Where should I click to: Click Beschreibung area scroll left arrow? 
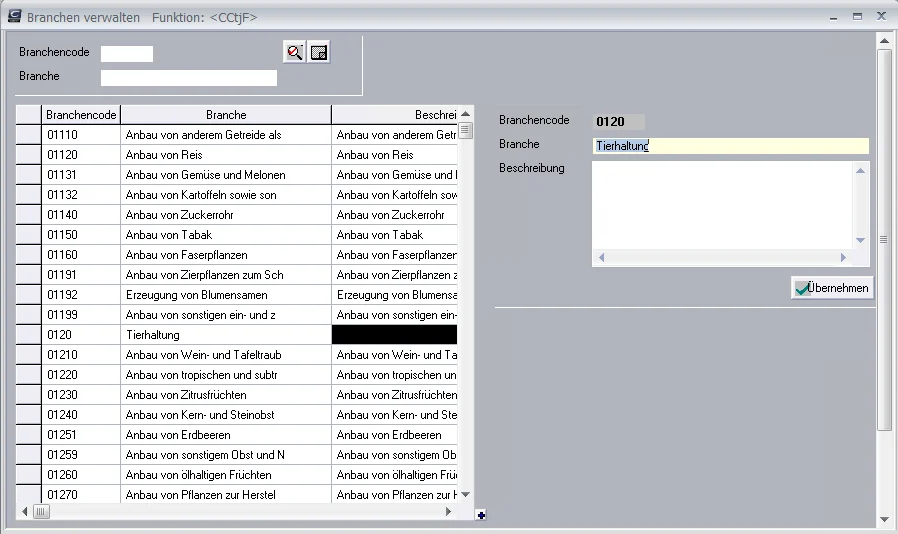(x=601, y=257)
